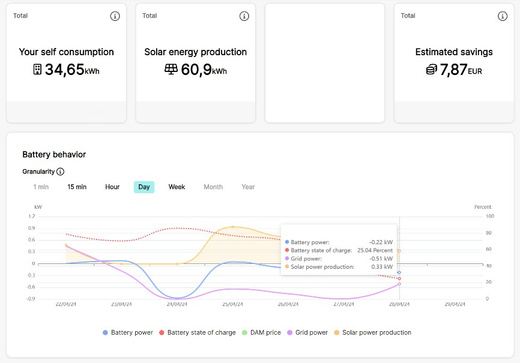The width and height of the screenshot is (520, 363).
Task: Toggle DAM price series in legend
Action: [261, 333]
